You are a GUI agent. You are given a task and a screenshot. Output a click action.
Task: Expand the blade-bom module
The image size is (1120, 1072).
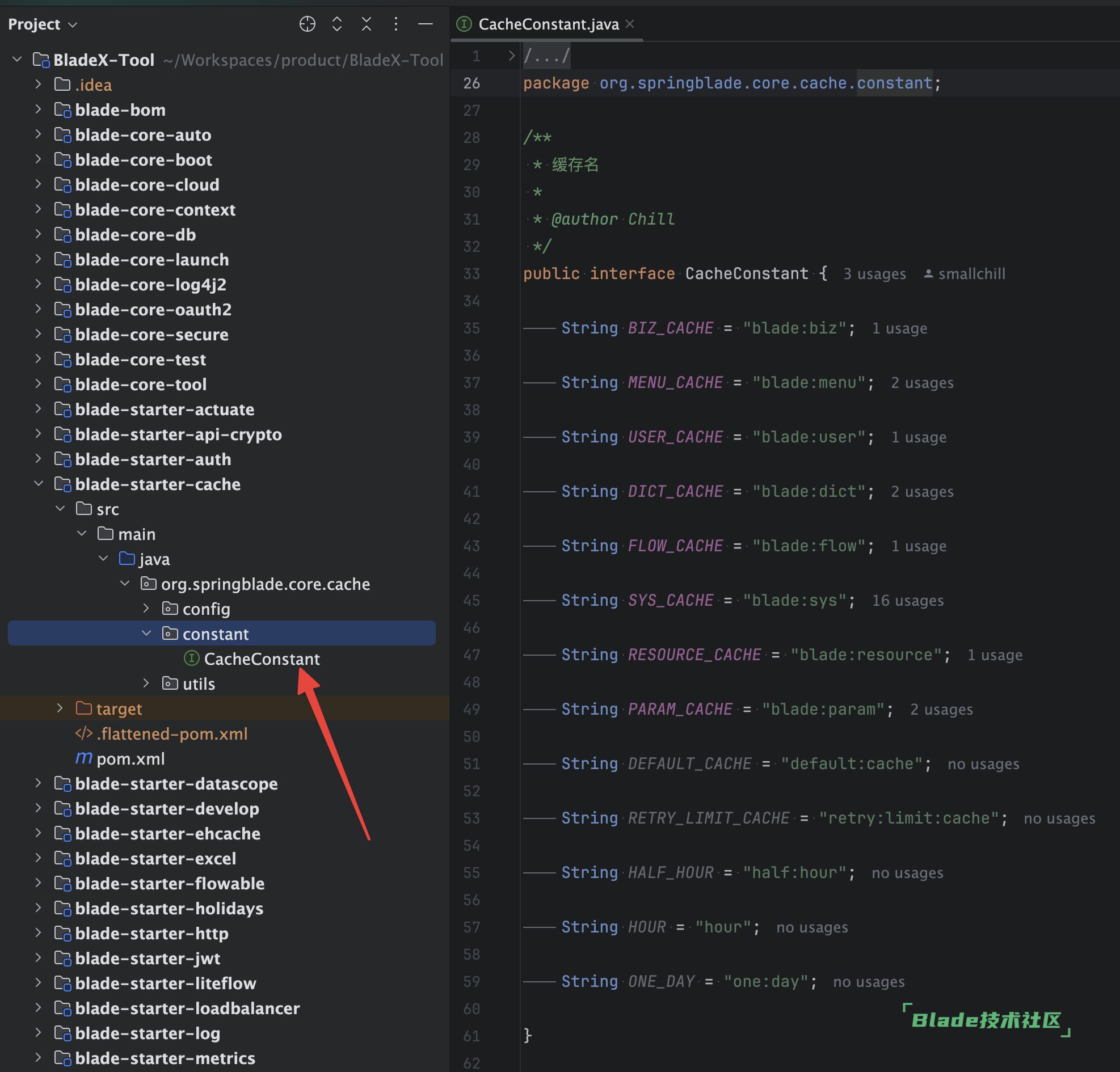(38, 108)
